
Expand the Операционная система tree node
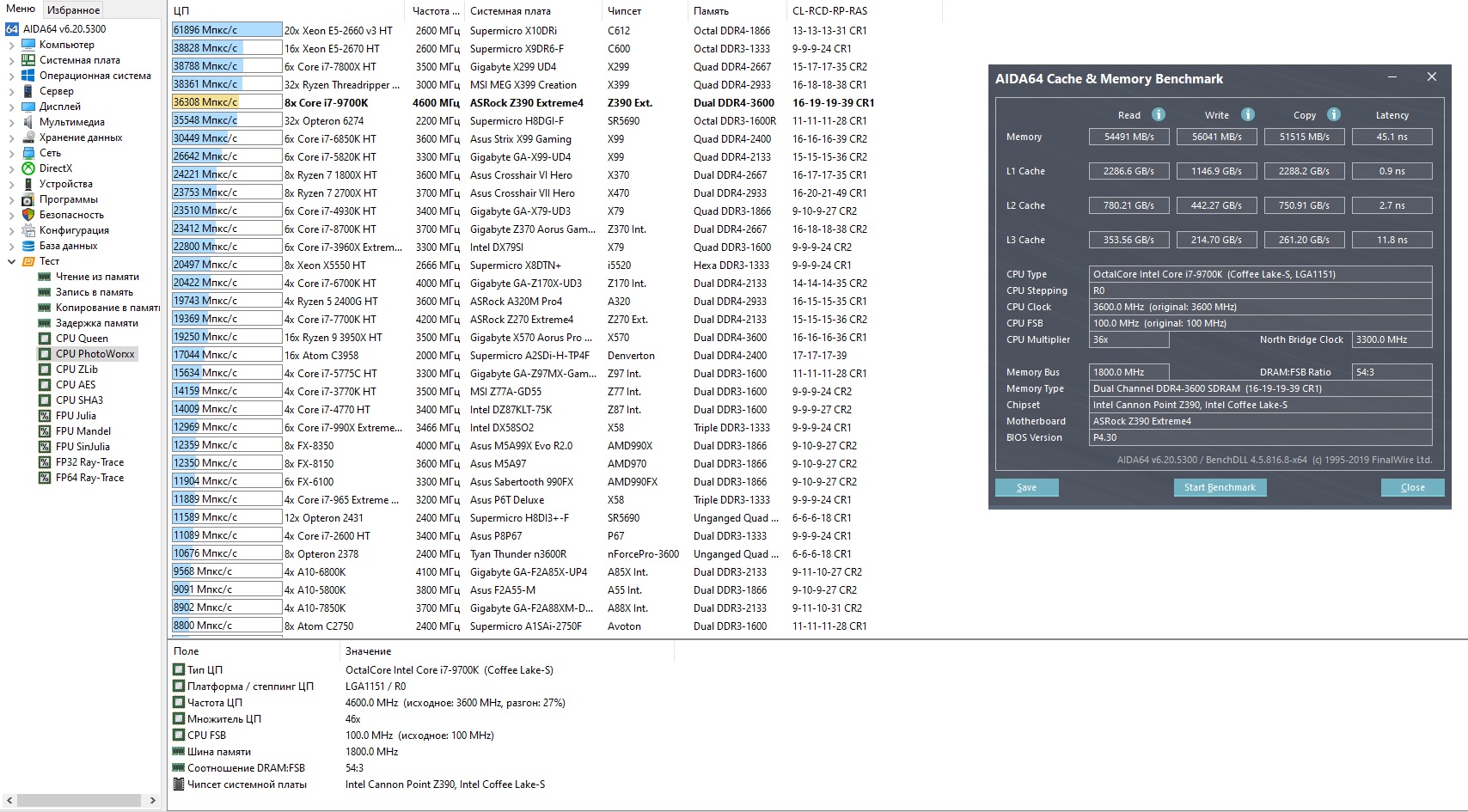(x=11, y=76)
